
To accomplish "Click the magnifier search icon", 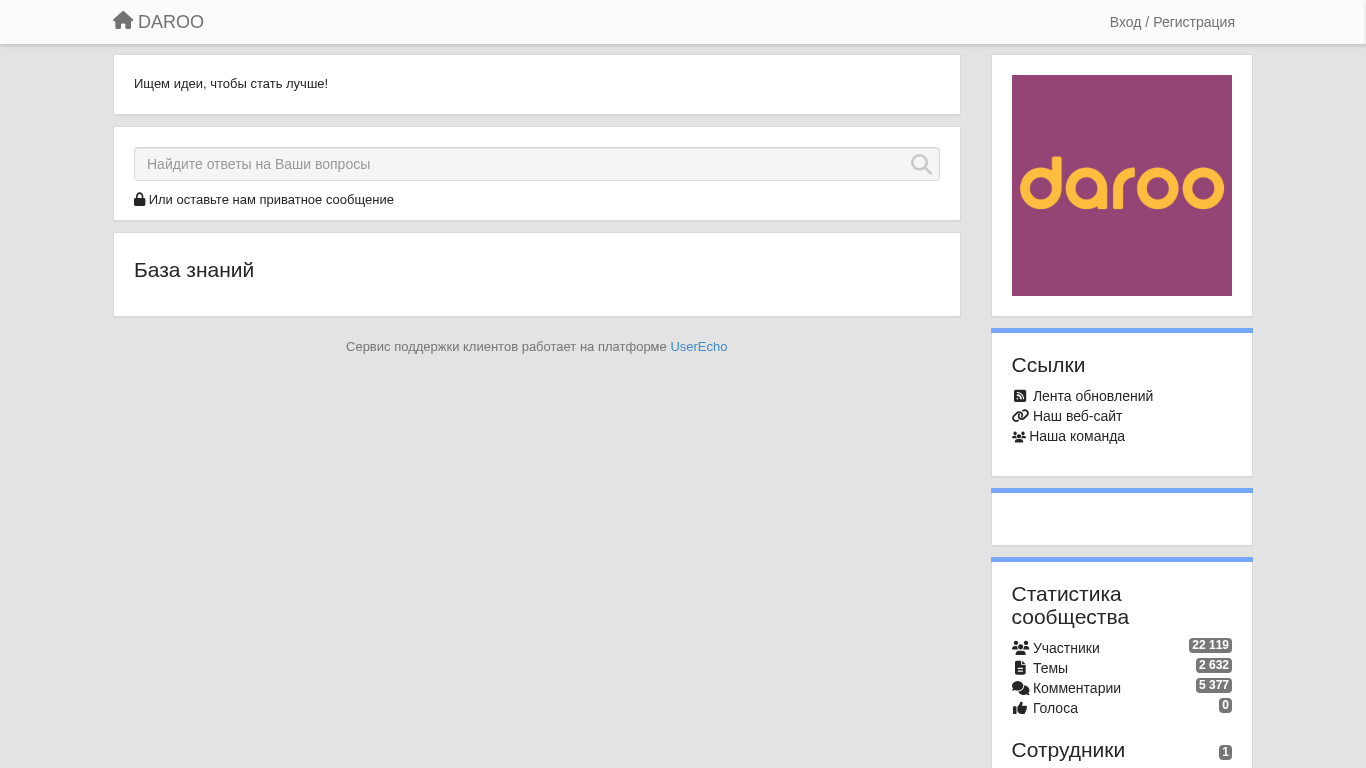I will coord(921,164).
